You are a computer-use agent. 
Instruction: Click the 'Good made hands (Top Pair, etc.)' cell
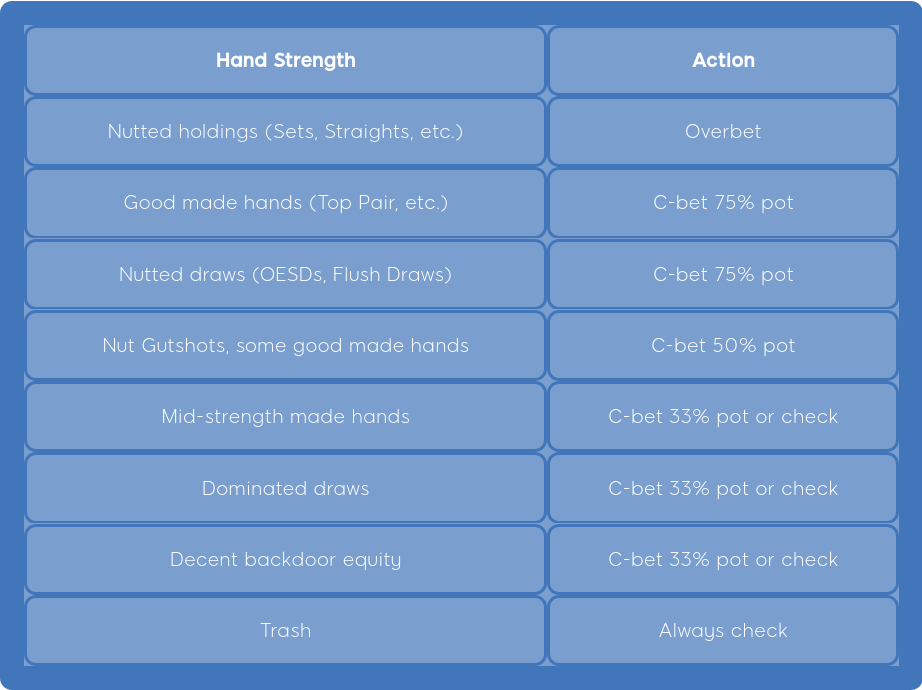(285, 203)
